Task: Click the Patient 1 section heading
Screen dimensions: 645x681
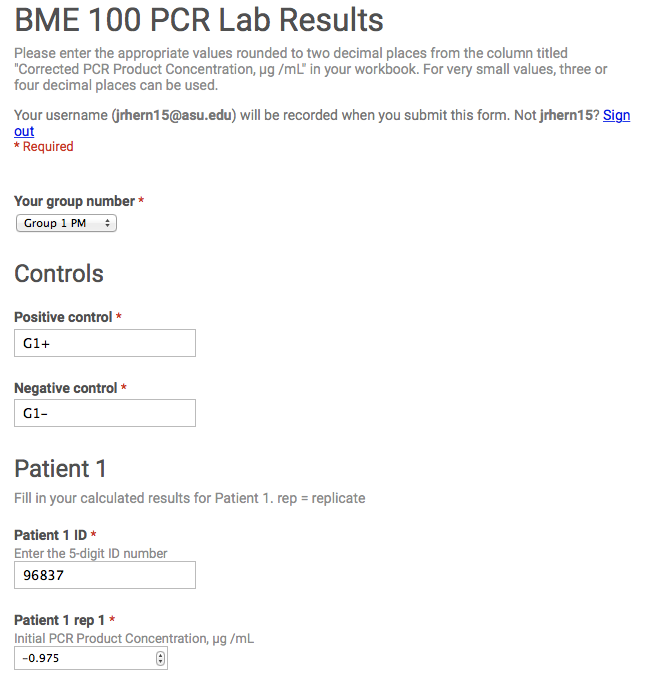Action: coord(60,468)
